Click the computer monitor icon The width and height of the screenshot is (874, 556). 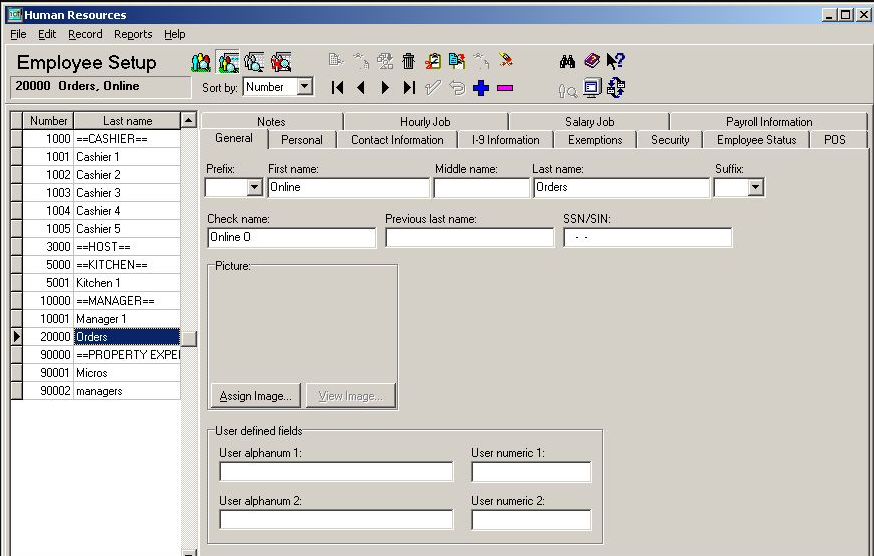(592, 88)
